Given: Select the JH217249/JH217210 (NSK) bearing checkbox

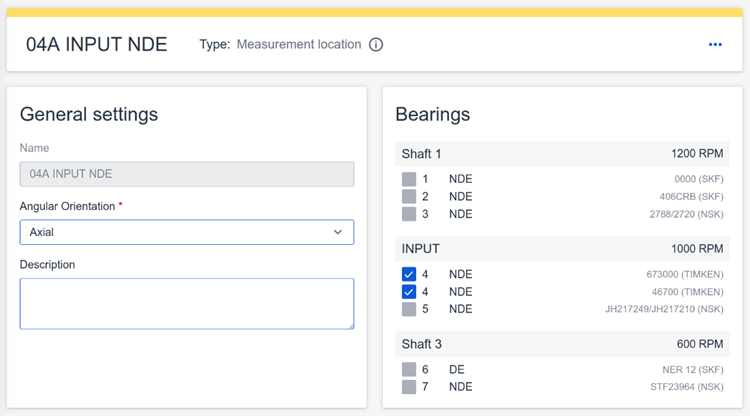Looking at the screenshot, I should pos(409,309).
